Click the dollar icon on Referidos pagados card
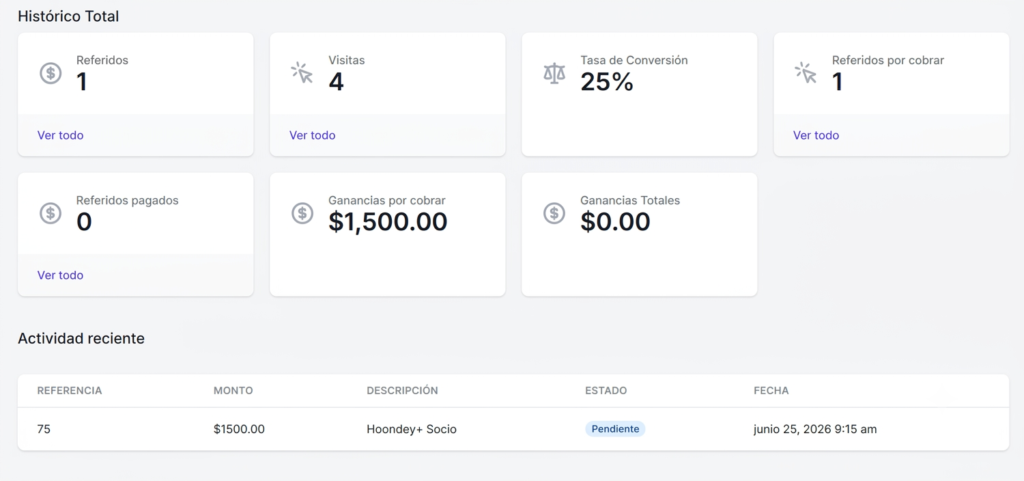The image size is (1024, 481). (x=50, y=213)
